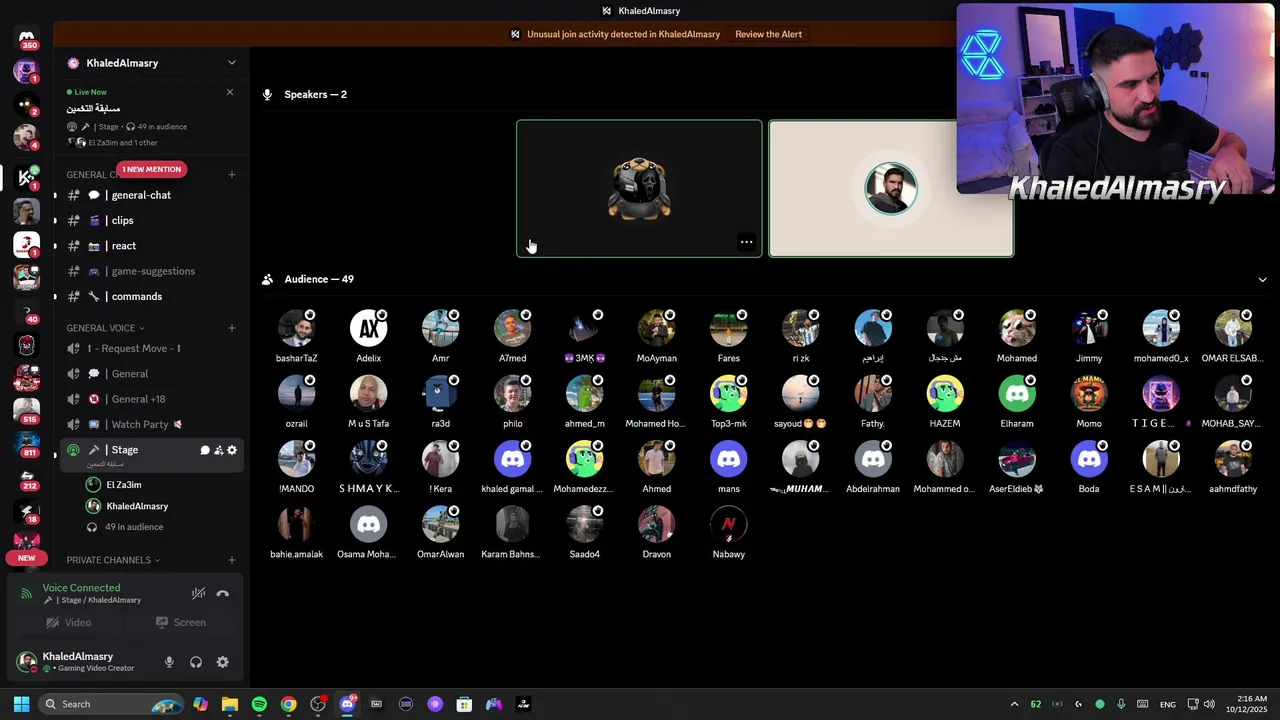Screen dimensions: 1280x720
Task: Turn on camera with Video button
Action: pos(67,622)
